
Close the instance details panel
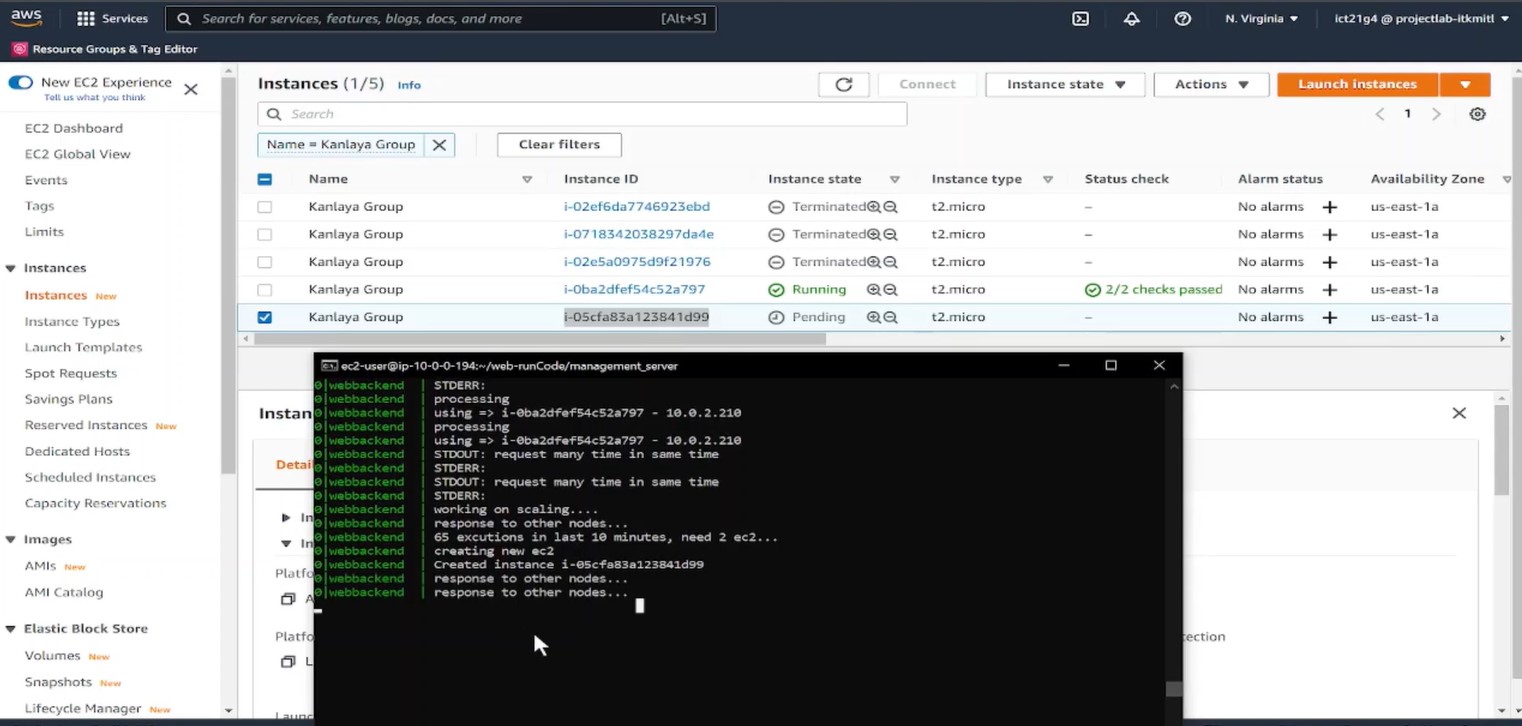pos(1459,413)
